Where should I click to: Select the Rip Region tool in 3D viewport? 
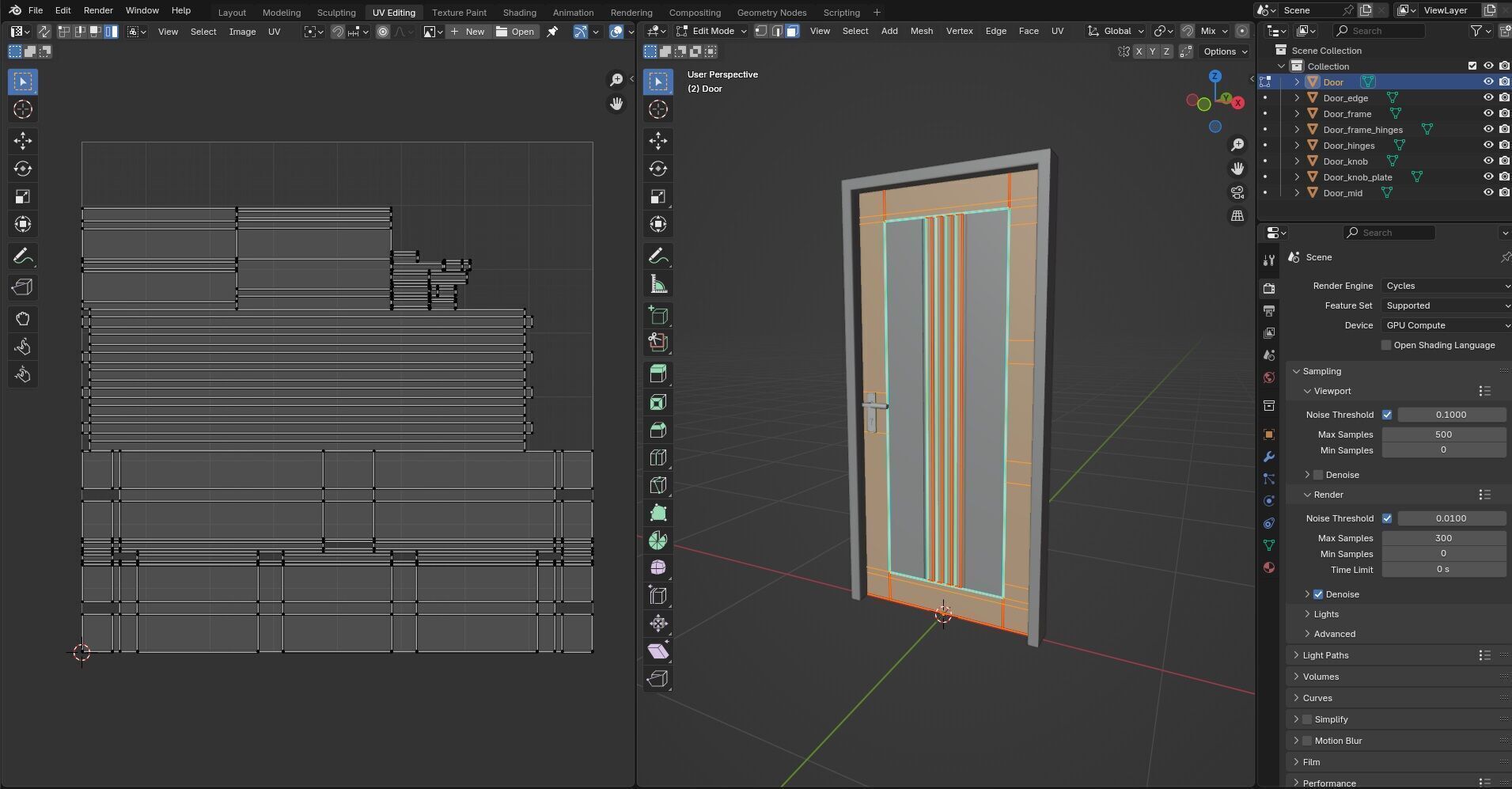pyautogui.click(x=657, y=679)
